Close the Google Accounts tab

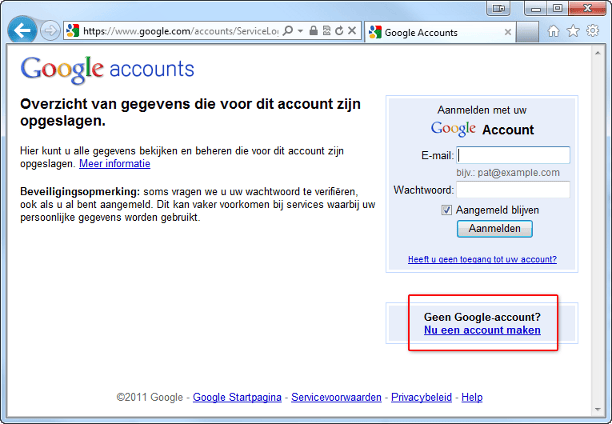pos(508,32)
